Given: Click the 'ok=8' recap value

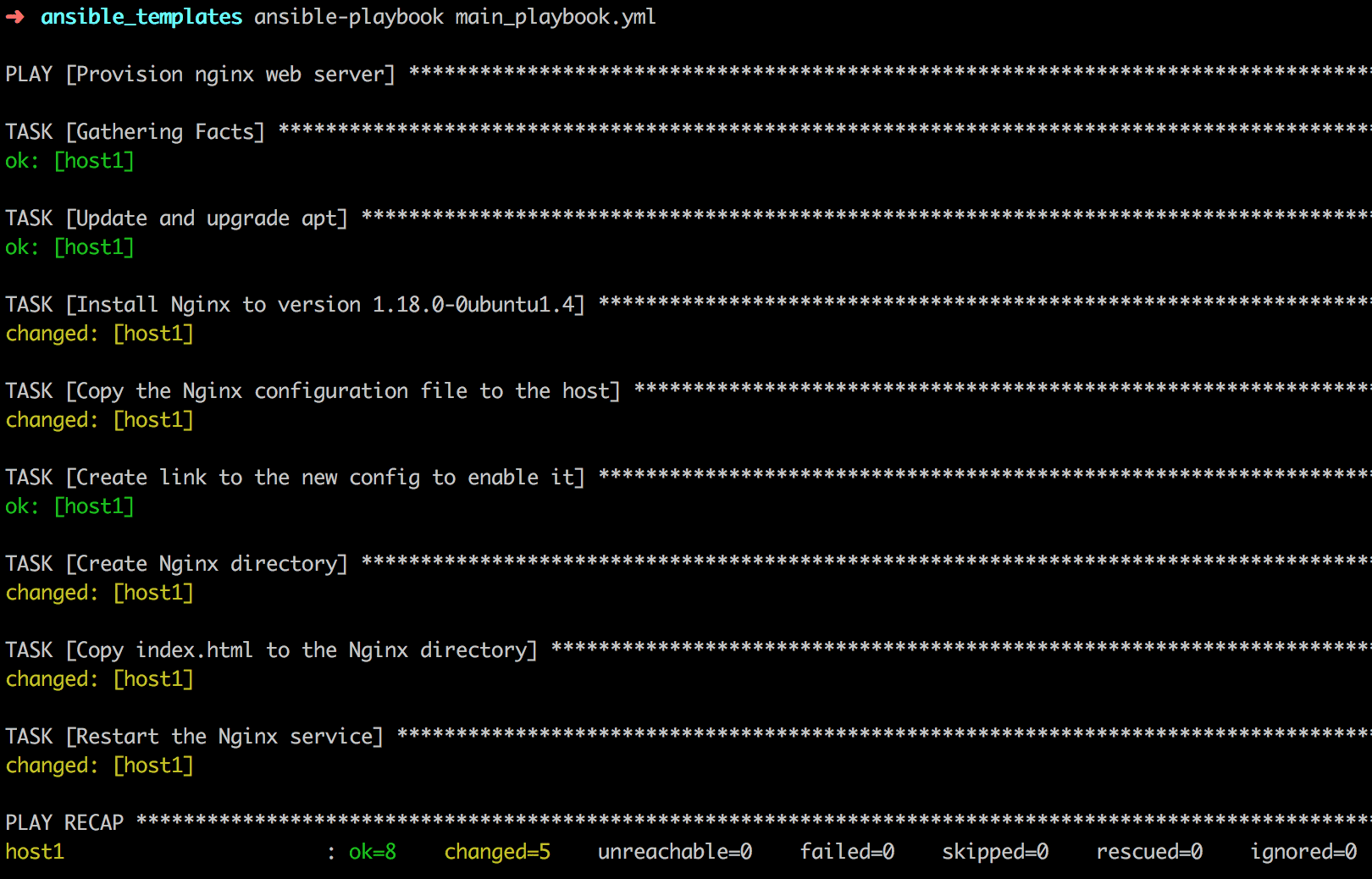Looking at the screenshot, I should (x=373, y=852).
